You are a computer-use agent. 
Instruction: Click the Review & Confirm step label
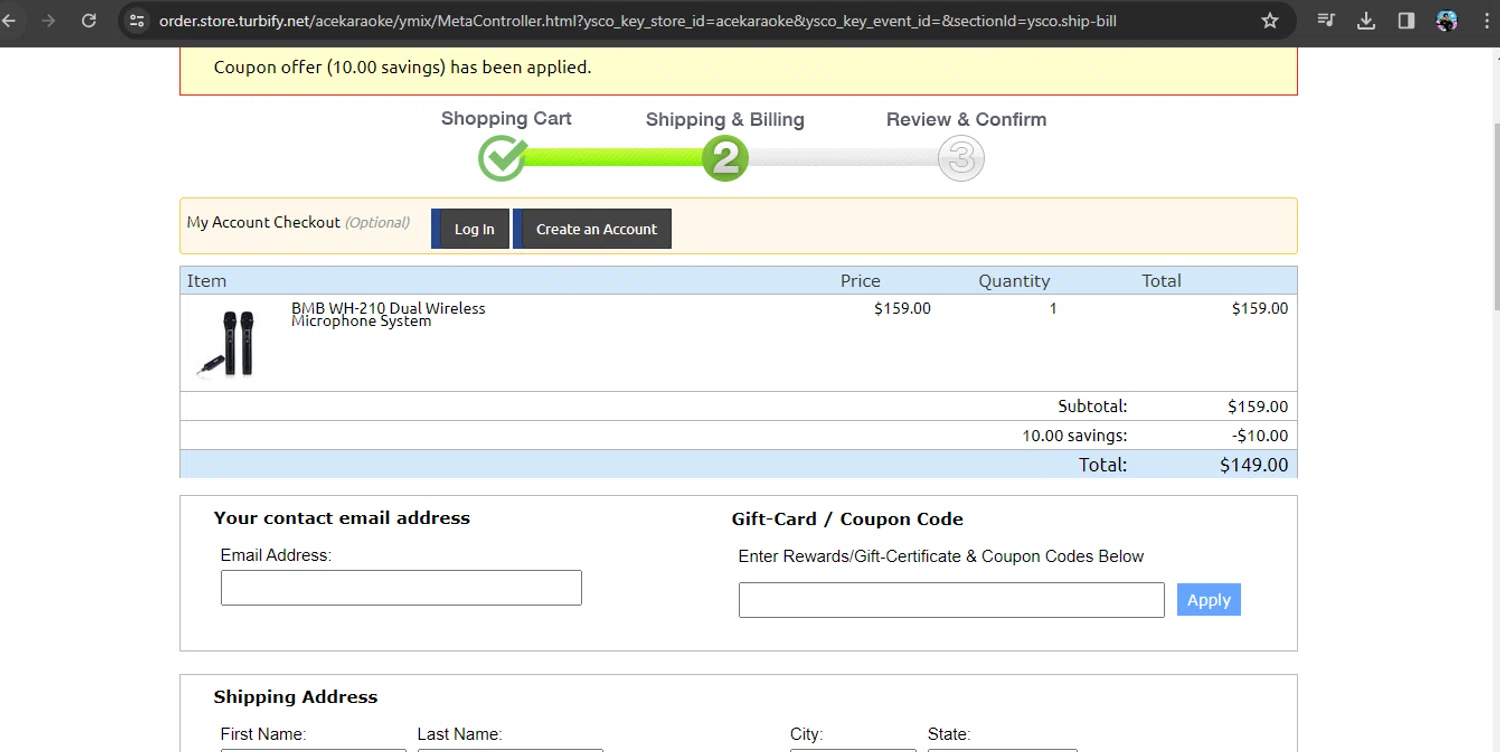point(966,119)
